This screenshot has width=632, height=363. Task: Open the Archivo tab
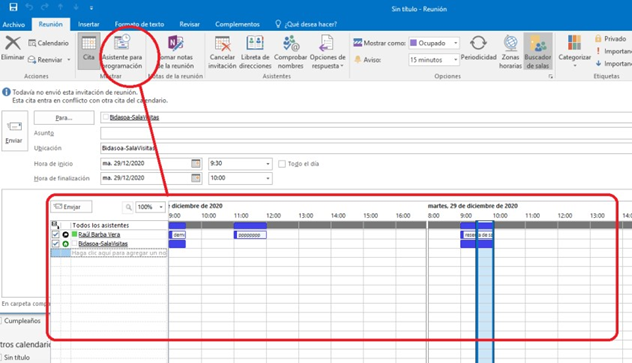(x=14, y=25)
